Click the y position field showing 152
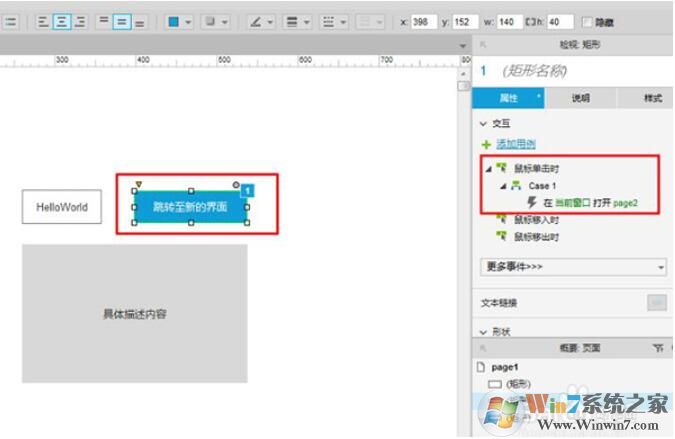 [464, 22]
